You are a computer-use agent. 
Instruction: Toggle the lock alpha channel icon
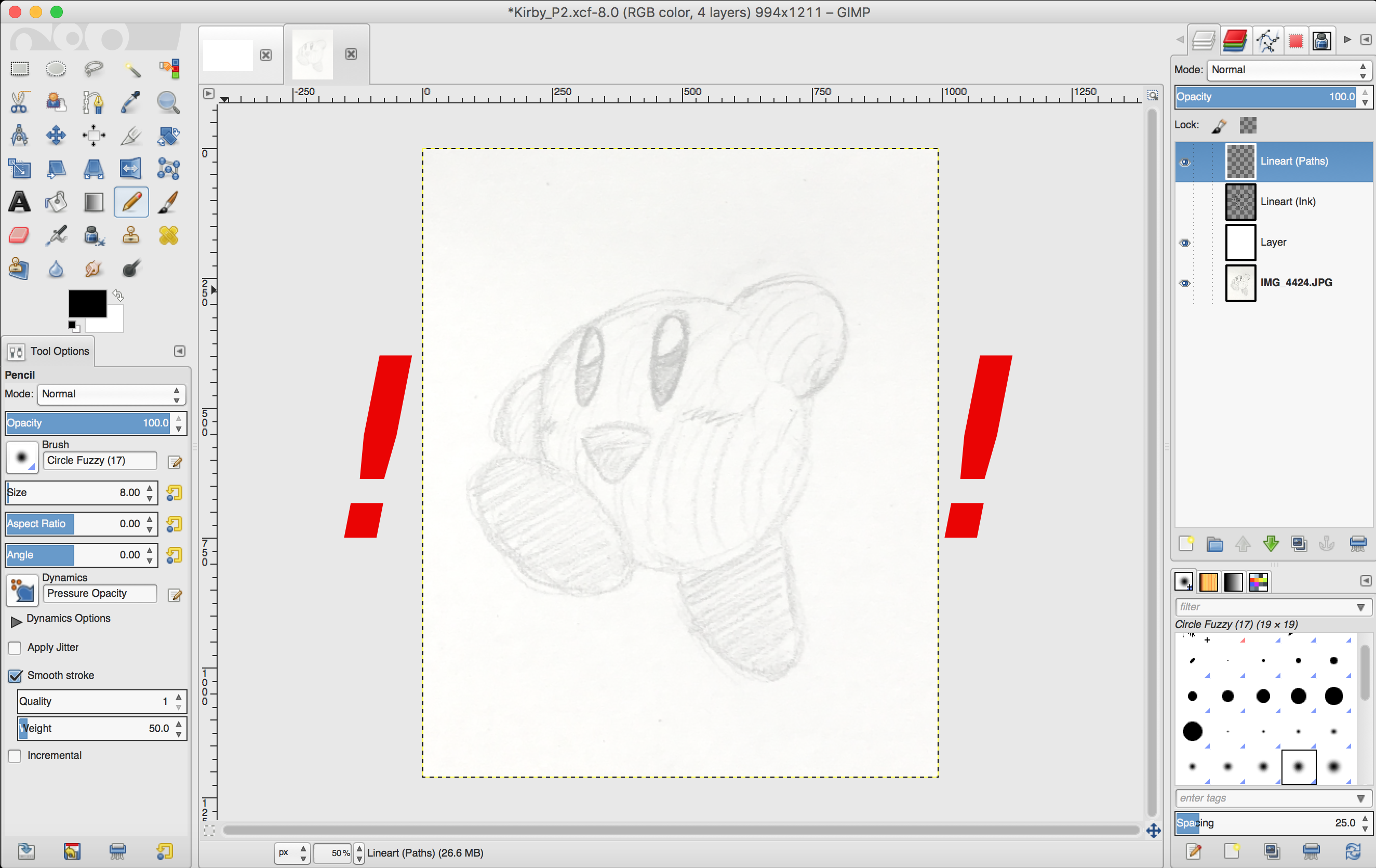pyautogui.click(x=1248, y=125)
